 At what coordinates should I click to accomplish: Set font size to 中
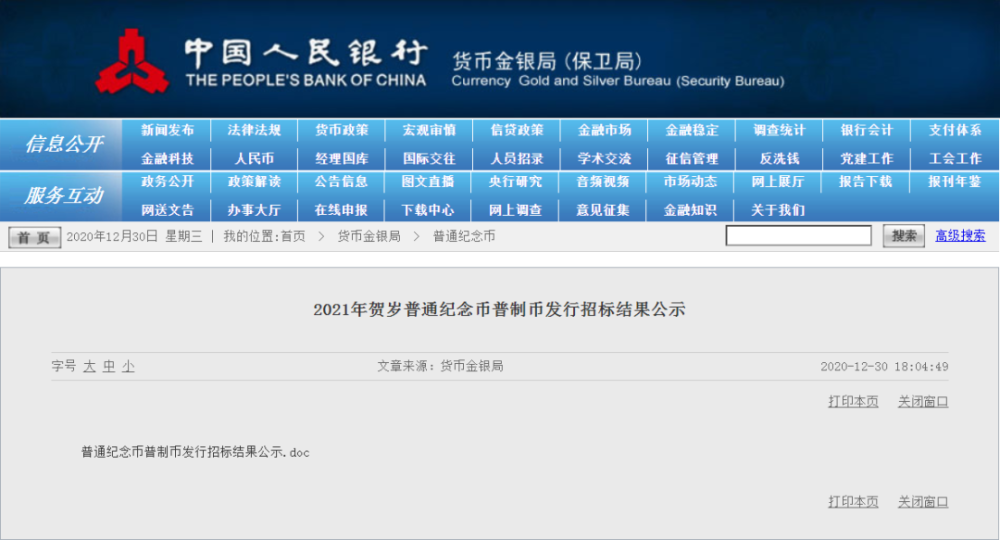[x=109, y=367]
